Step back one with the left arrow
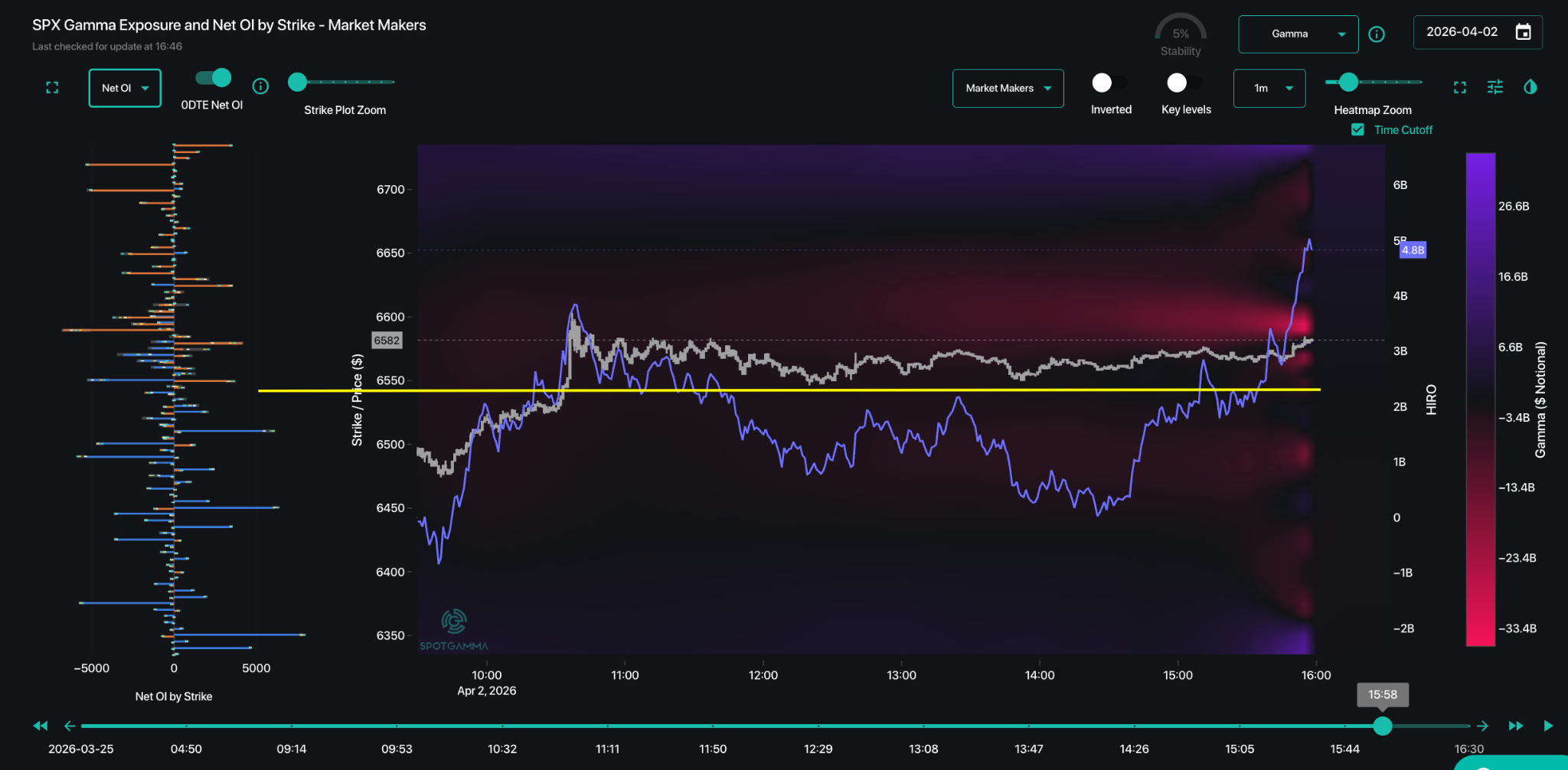The width and height of the screenshot is (1568, 770). point(70,726)
